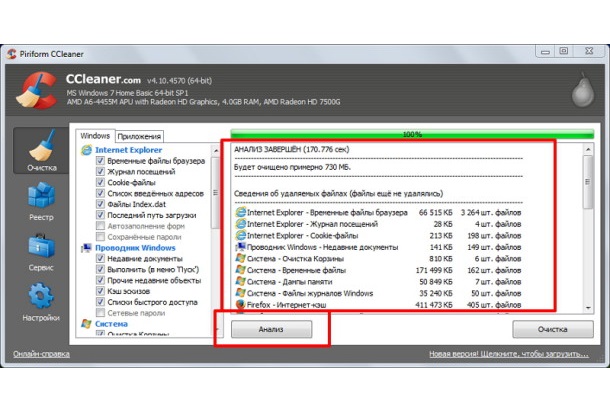Click the '171 499 КБ' size value

point(434,270)
